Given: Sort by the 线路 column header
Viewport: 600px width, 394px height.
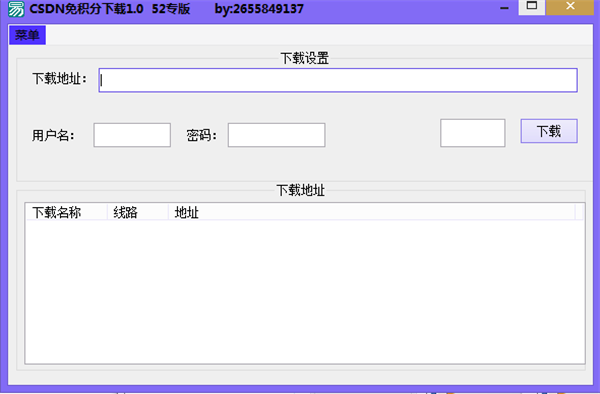Looking at the screenshot, I should (138, 212).
